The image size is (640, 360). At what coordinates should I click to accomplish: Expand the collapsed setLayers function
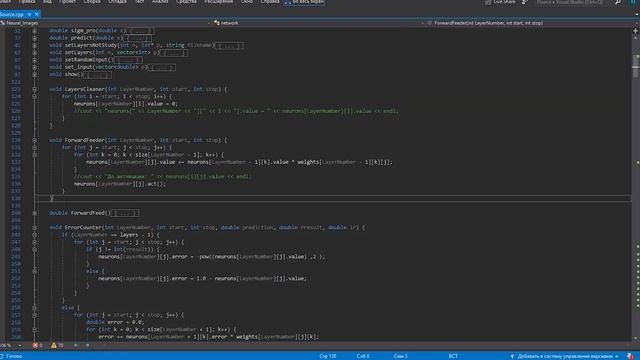pos(35,53)
